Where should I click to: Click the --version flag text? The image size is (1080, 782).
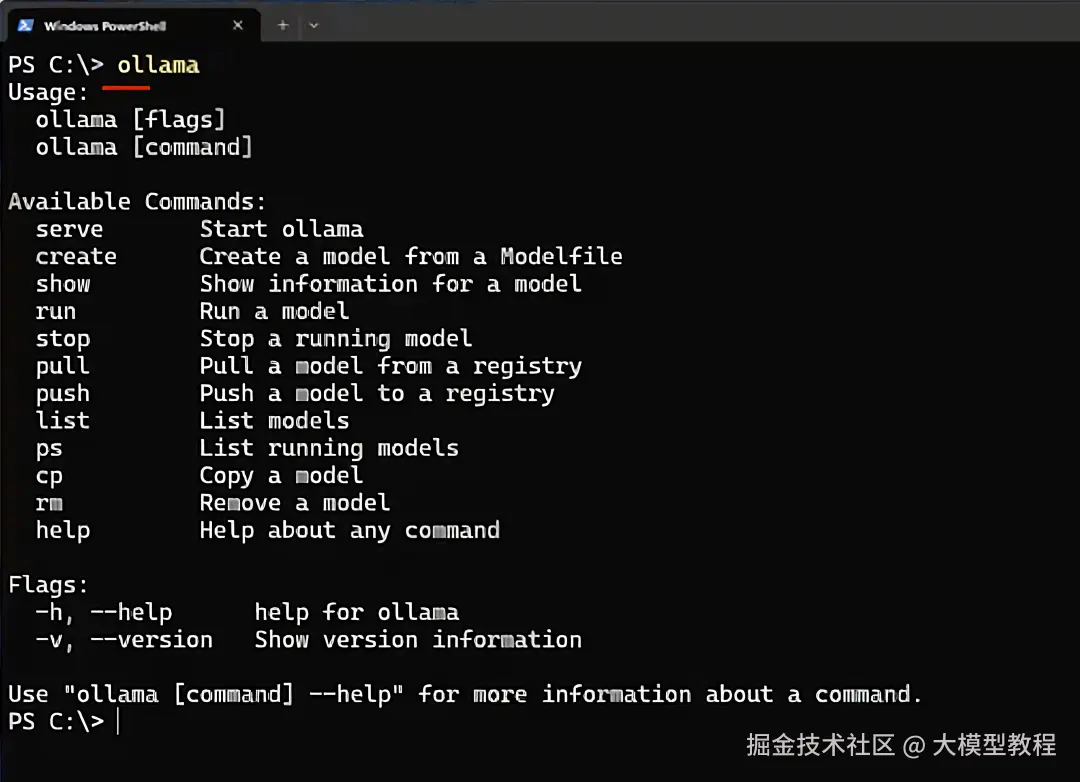(151, 640)
